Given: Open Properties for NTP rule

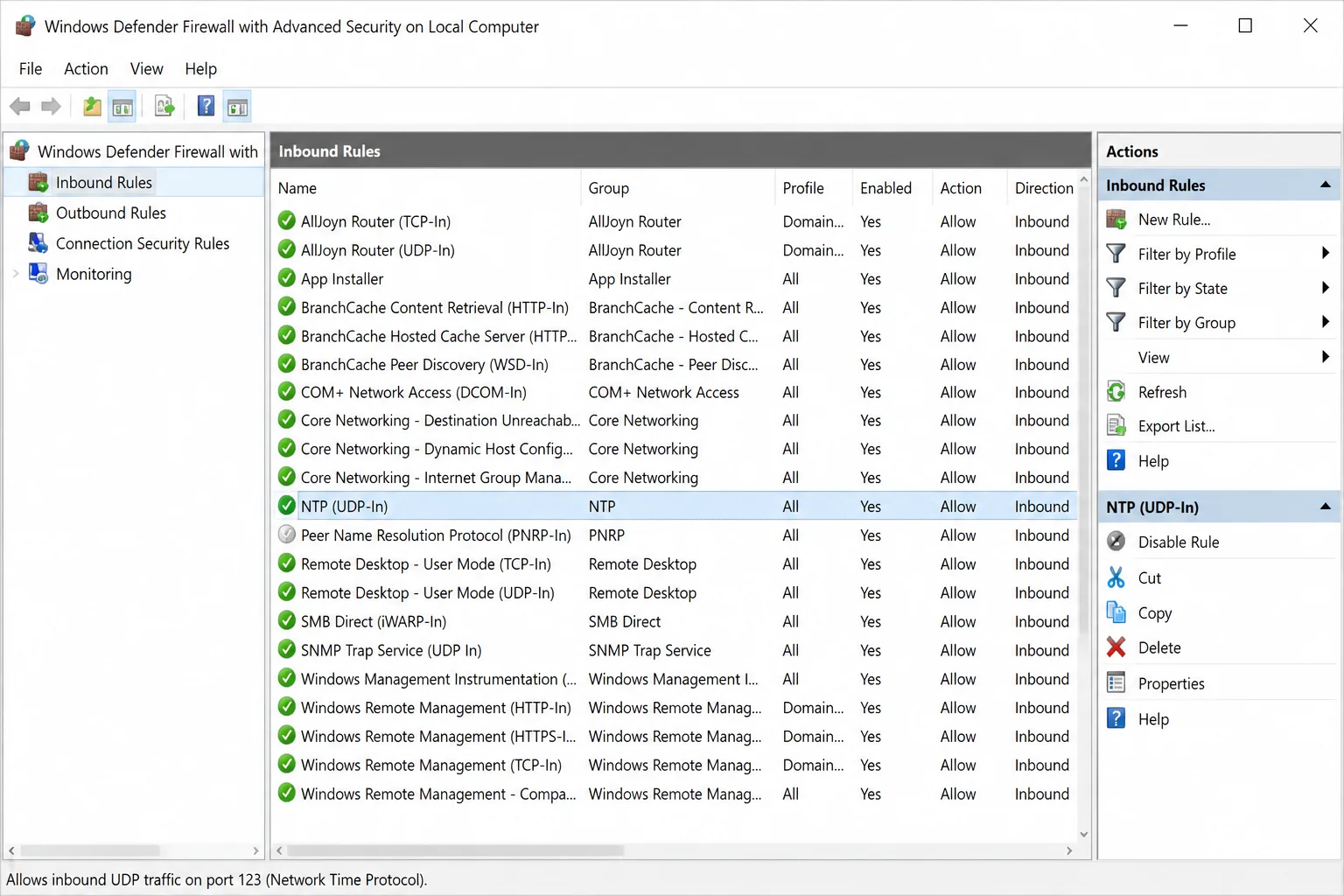Looking at the screenshot, I should [1171, 683].
